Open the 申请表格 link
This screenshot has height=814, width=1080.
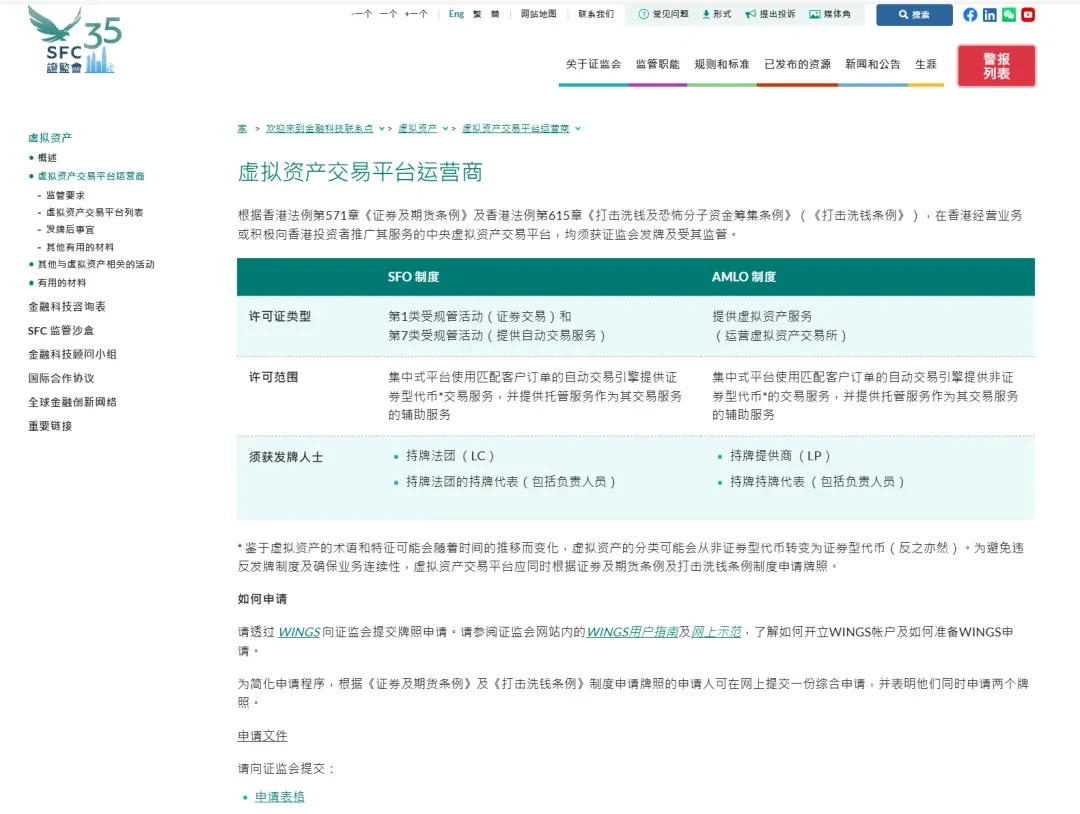[x=279, y=797]
